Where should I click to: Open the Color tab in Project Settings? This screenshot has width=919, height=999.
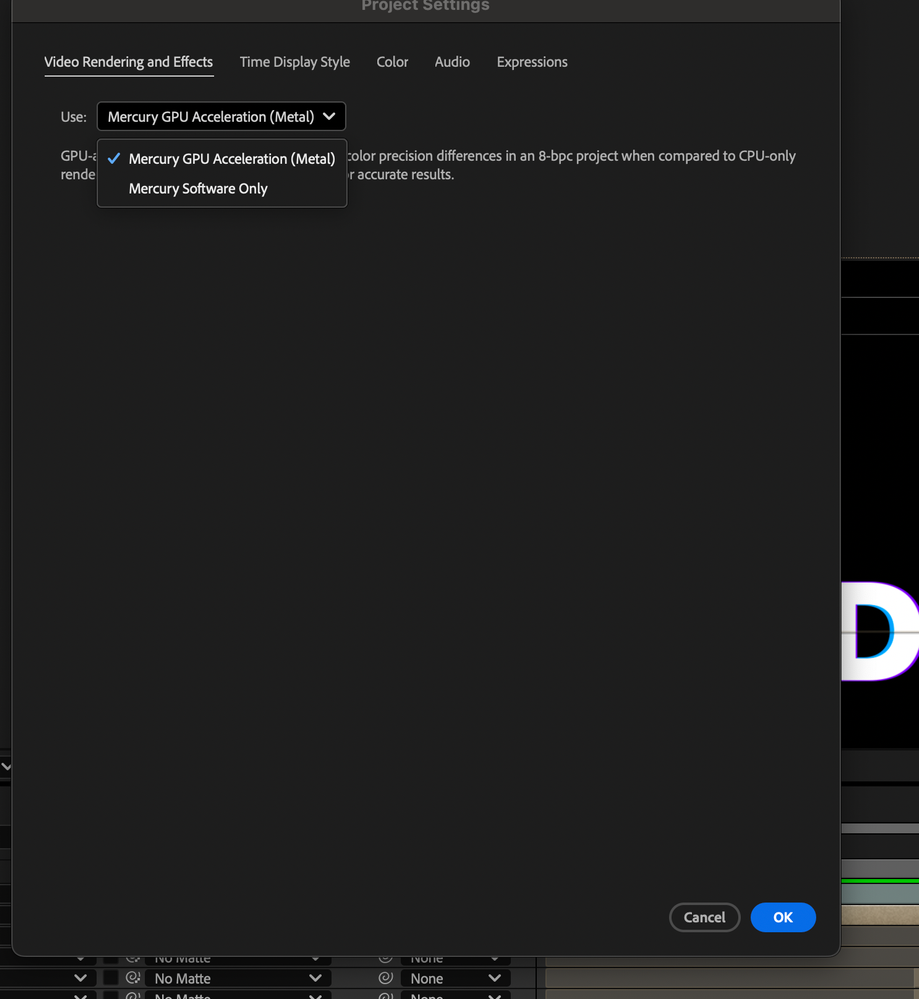(x=392, y=62)
